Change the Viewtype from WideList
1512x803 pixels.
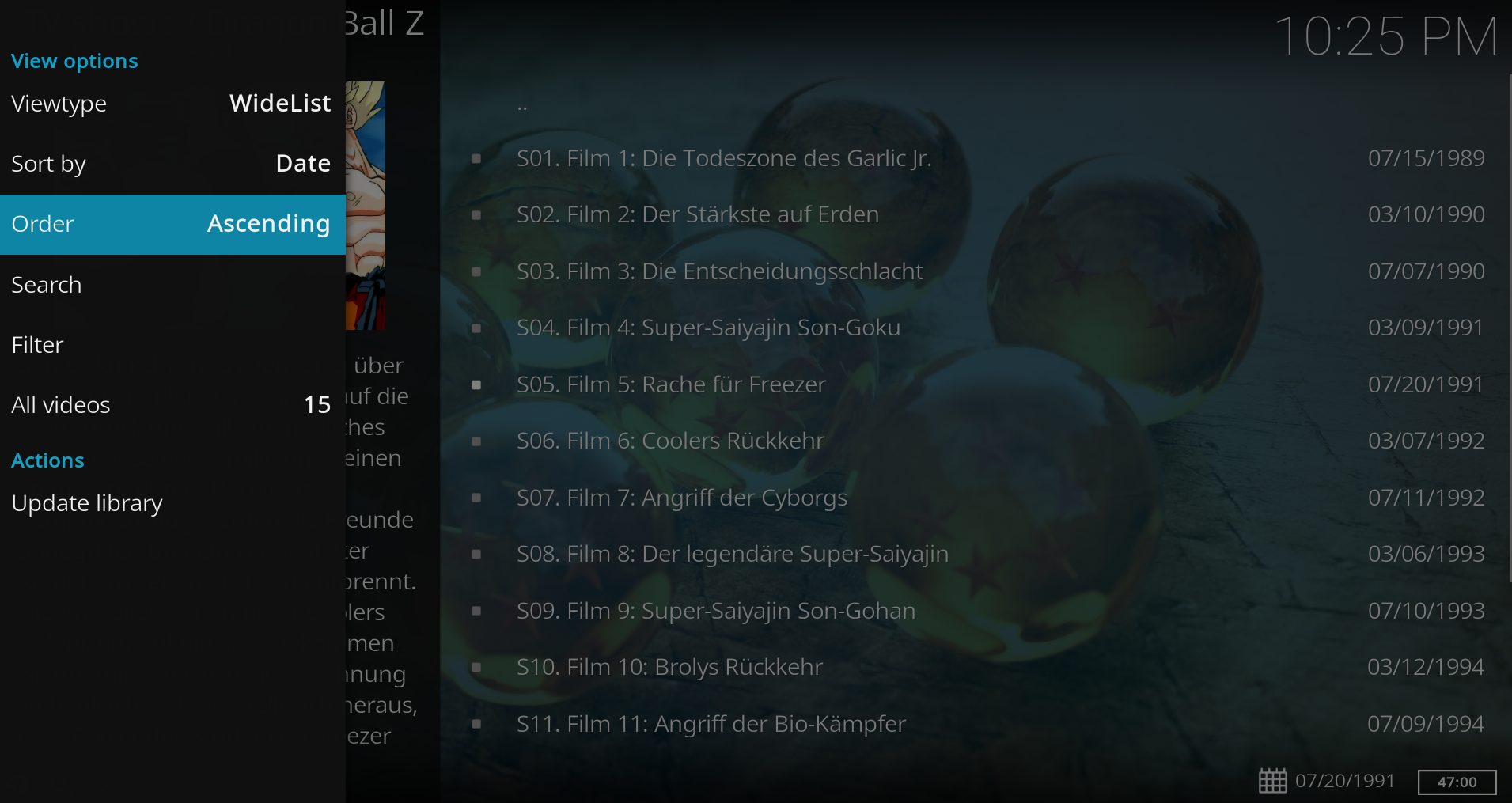[172, 104]
